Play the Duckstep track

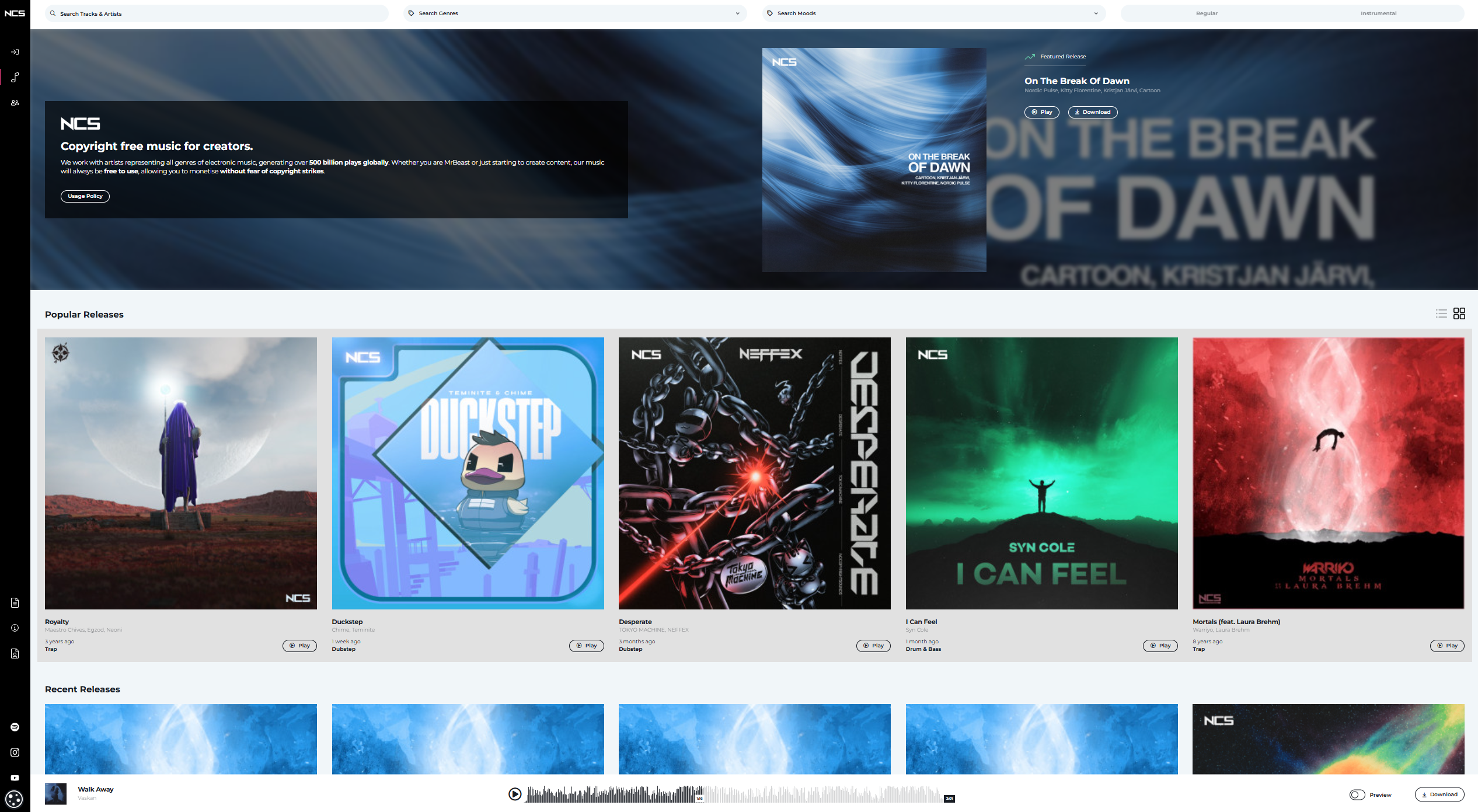(x=586, y=646)
